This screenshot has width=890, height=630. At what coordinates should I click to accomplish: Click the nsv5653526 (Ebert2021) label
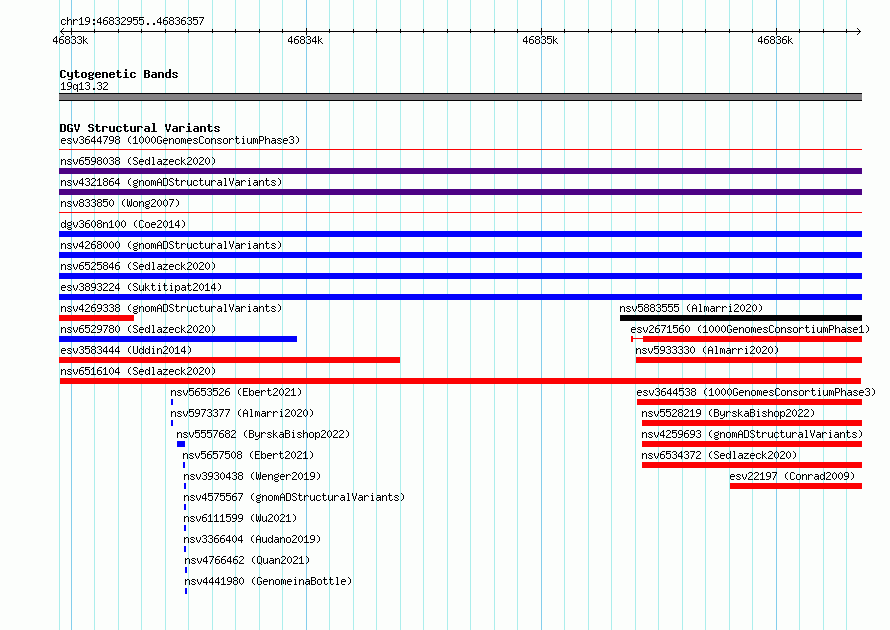coord(236,392)
